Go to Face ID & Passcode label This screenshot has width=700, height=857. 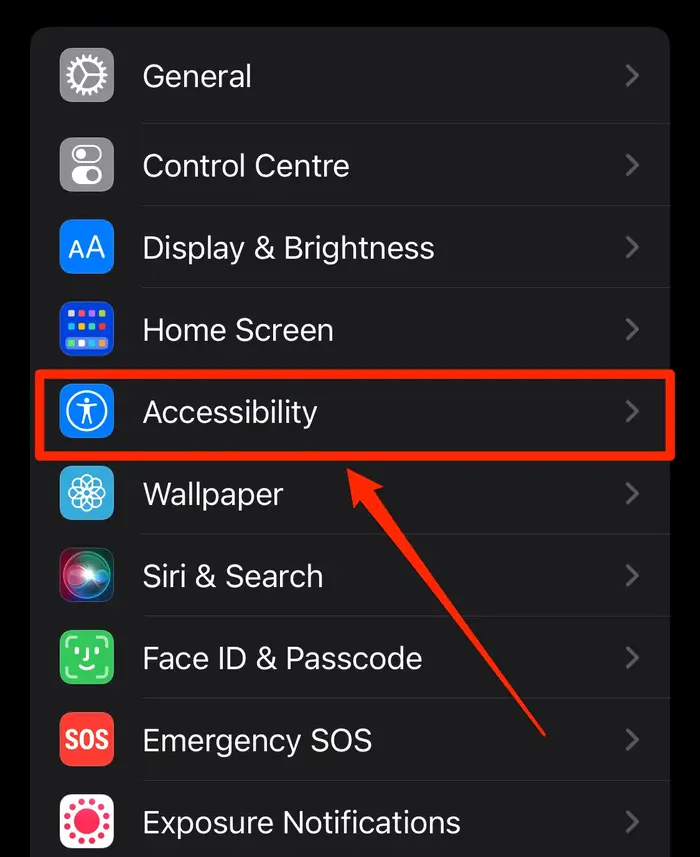click(x=283, y=658)
